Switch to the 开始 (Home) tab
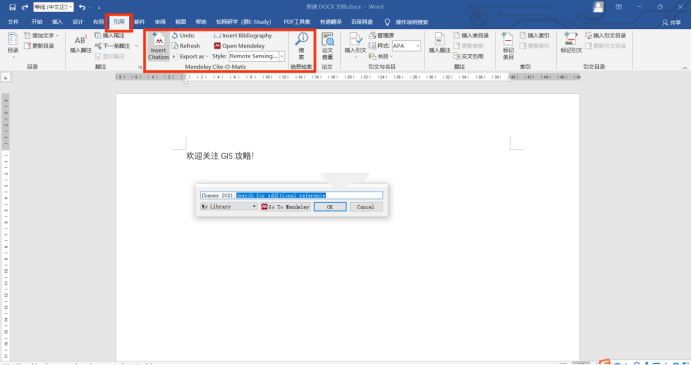The width and height of the screenshot is (692, 365). click(37, 22)
